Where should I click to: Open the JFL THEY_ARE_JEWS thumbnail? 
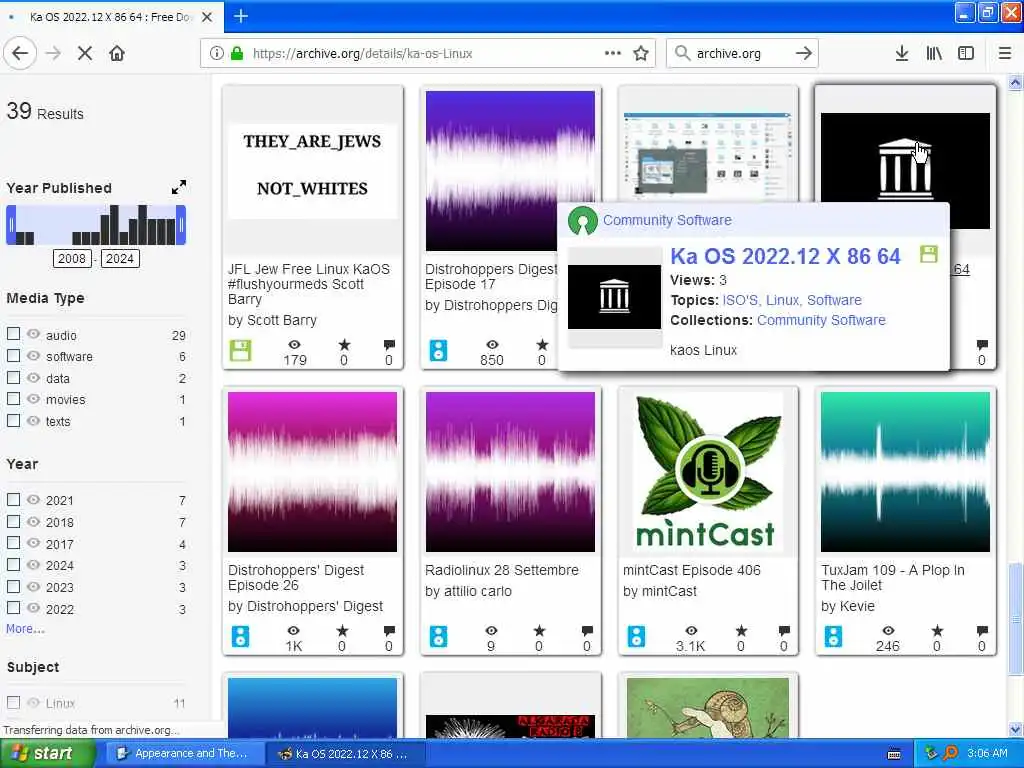[x=312, y=171]
